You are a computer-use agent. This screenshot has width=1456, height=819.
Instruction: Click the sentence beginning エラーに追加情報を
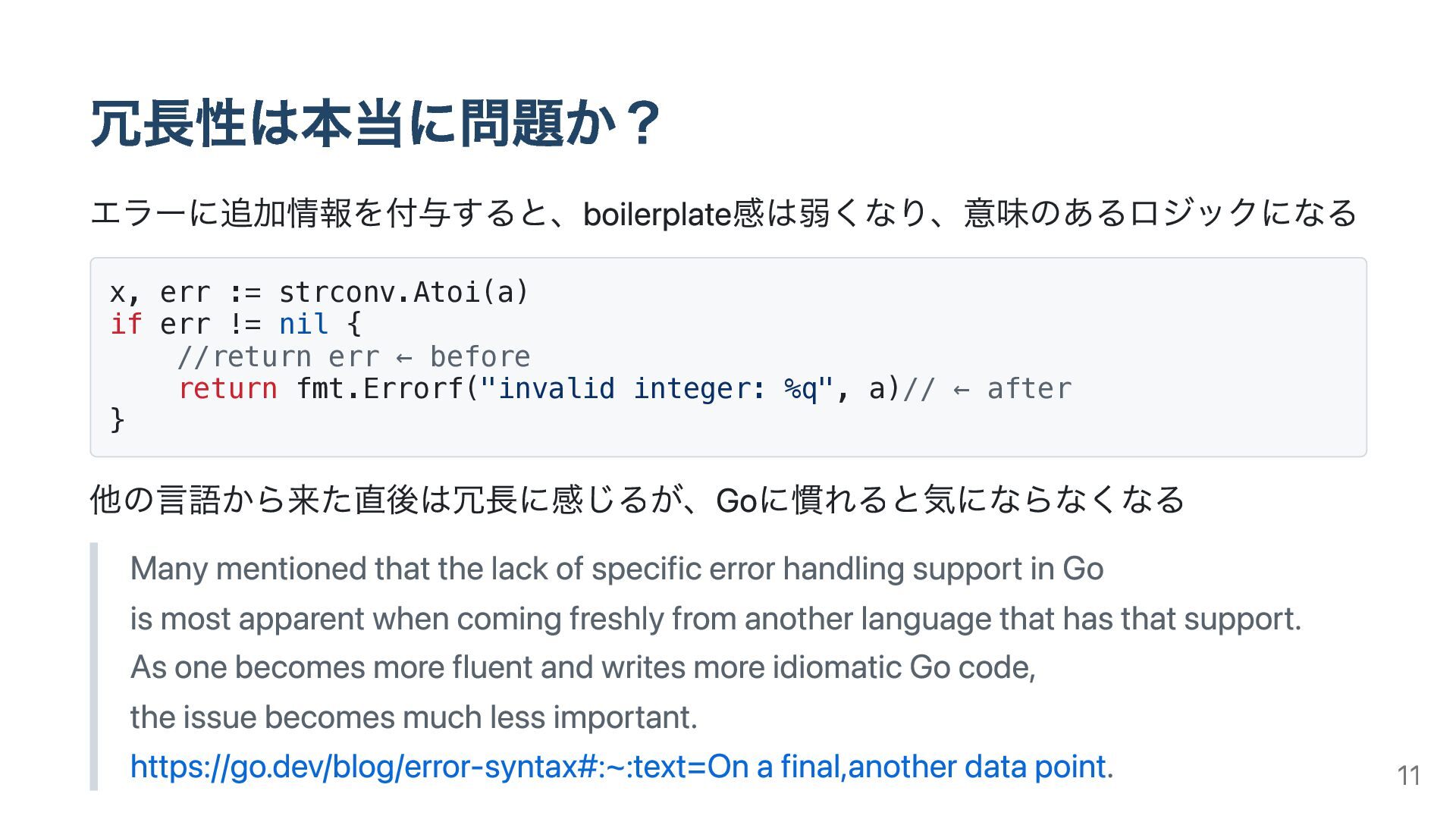coord(724,213)
